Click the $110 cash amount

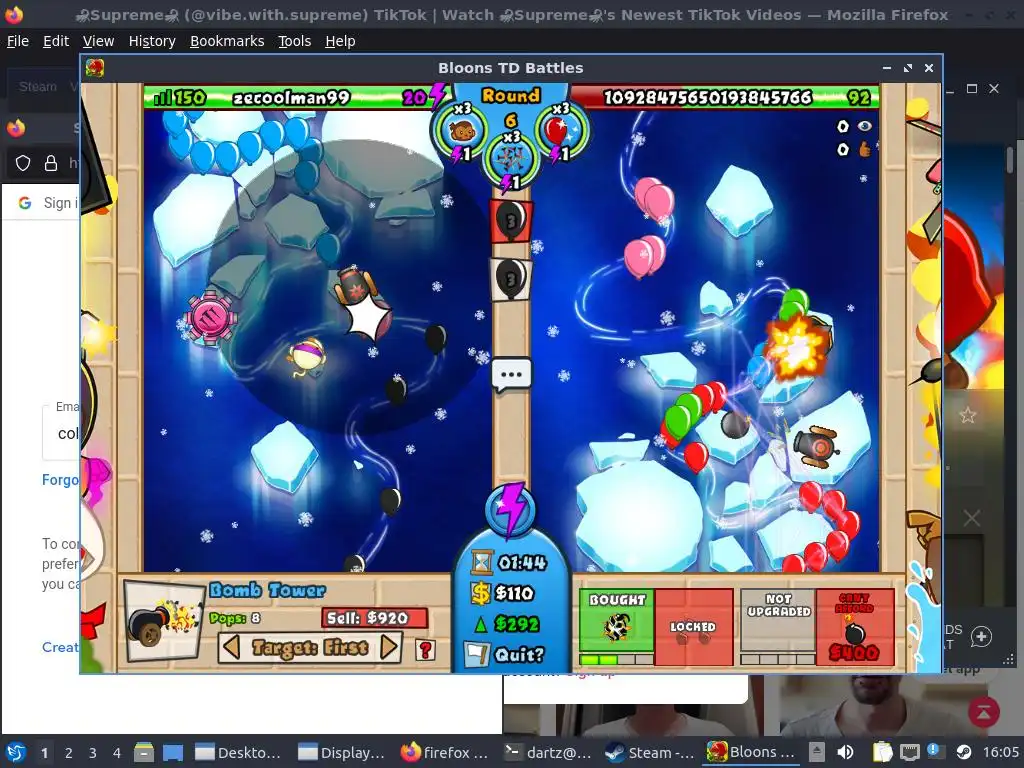point(514,593)
